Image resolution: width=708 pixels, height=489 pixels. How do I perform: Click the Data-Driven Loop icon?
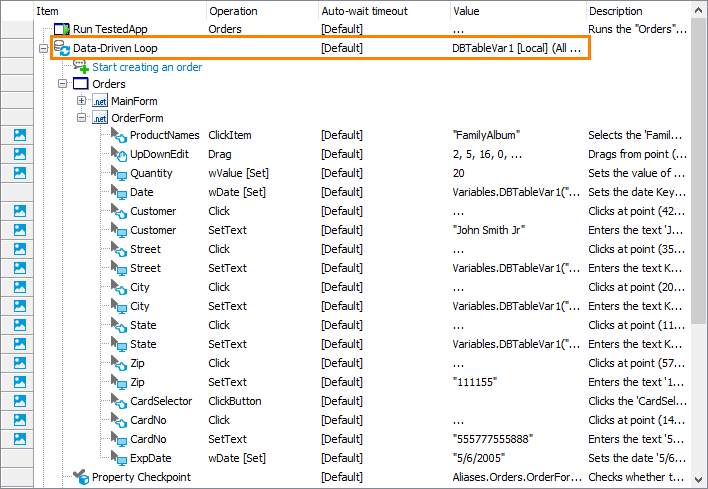coord(61,48)
